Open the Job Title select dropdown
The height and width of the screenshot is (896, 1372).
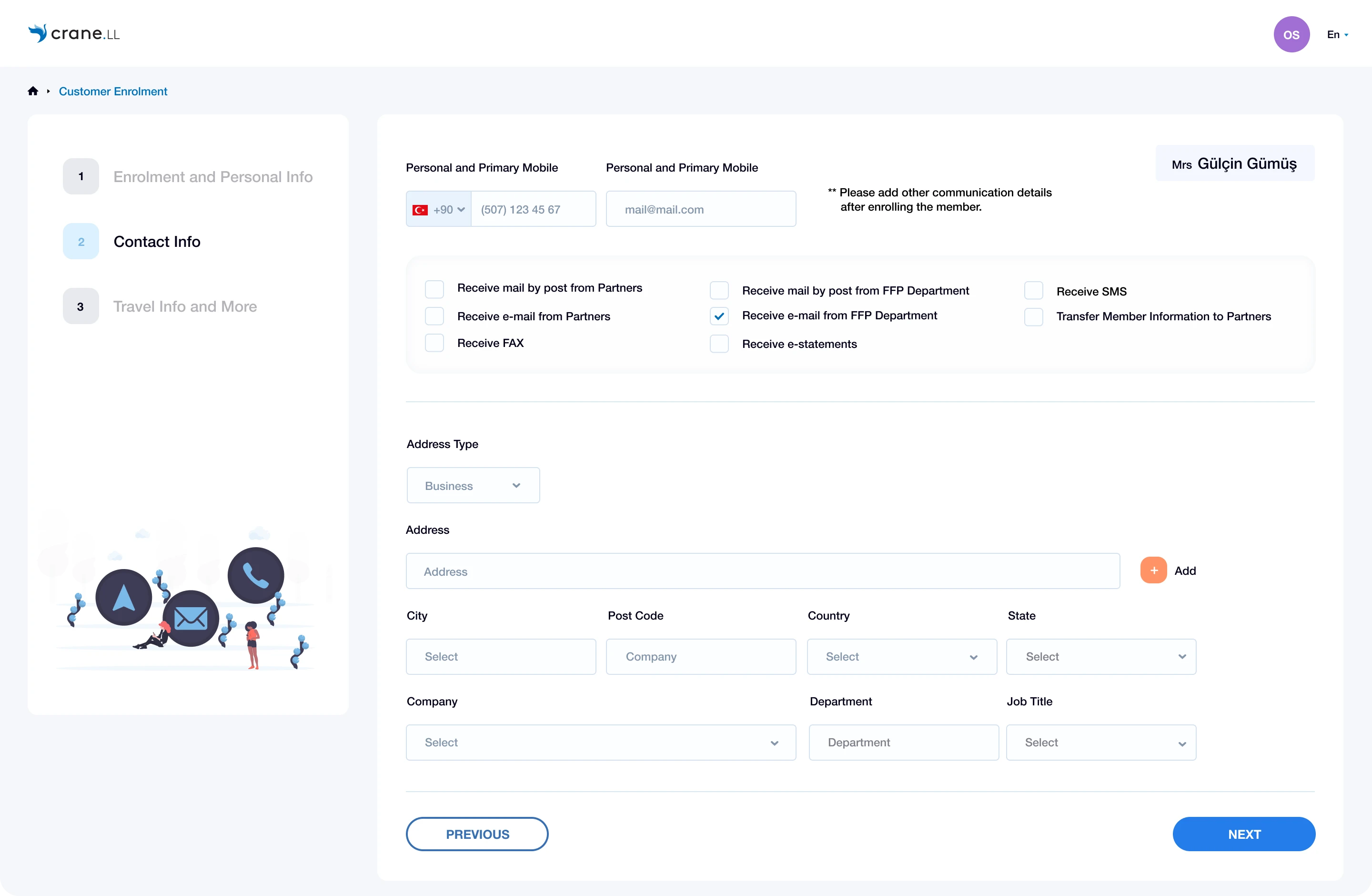(1100, 743)
